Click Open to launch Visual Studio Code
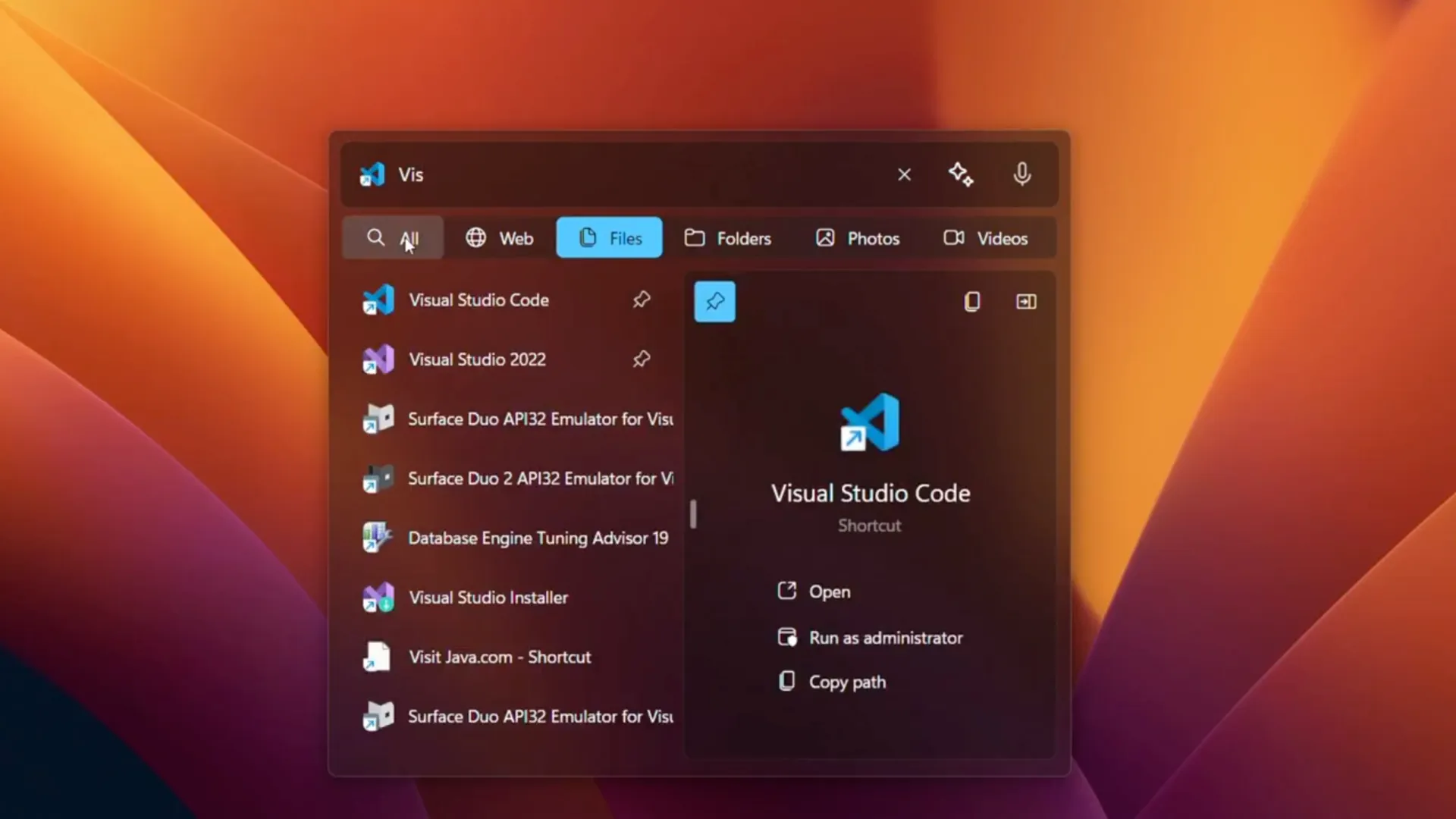1456x819 pixels. (x=829, y=591)
